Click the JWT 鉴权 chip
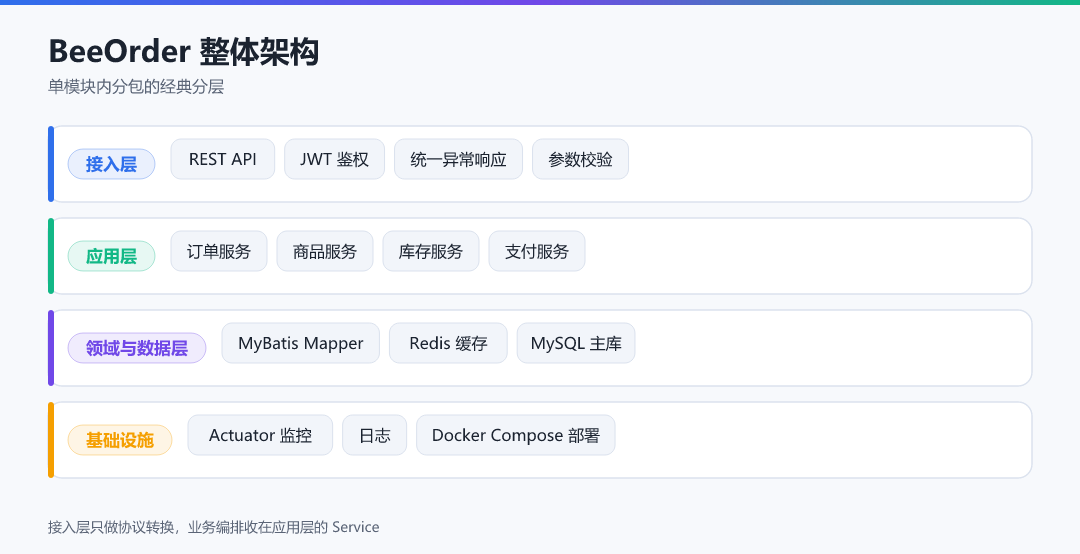This screenshot has height=554, width=1080. [x=334, y=159]
